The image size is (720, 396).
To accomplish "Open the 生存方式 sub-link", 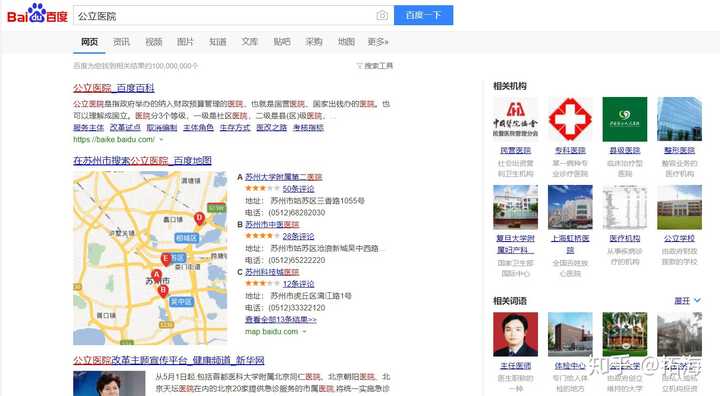I will point(235,127).
